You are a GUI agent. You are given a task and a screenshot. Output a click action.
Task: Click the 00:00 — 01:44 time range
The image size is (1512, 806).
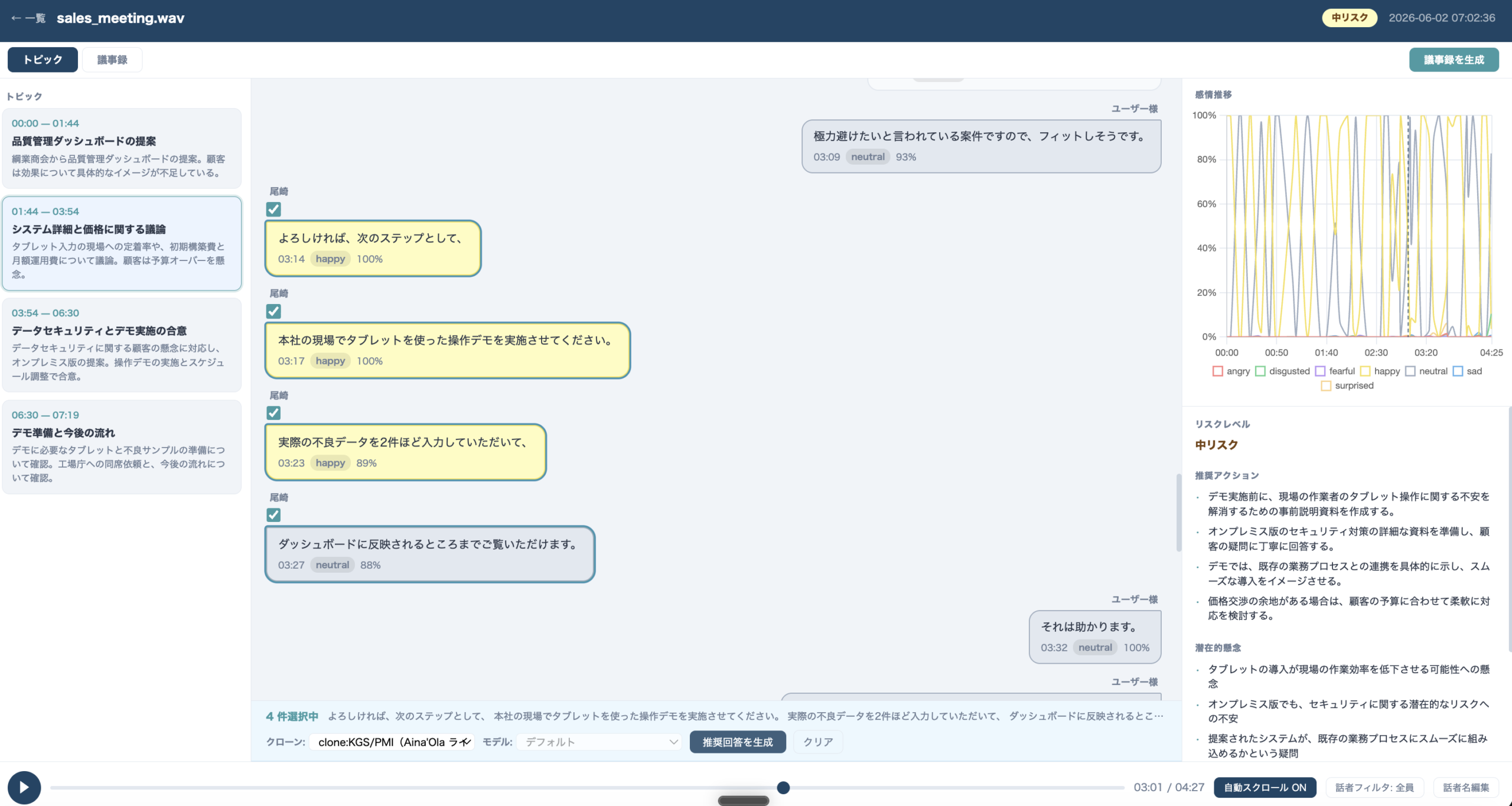tap(45, 123)
